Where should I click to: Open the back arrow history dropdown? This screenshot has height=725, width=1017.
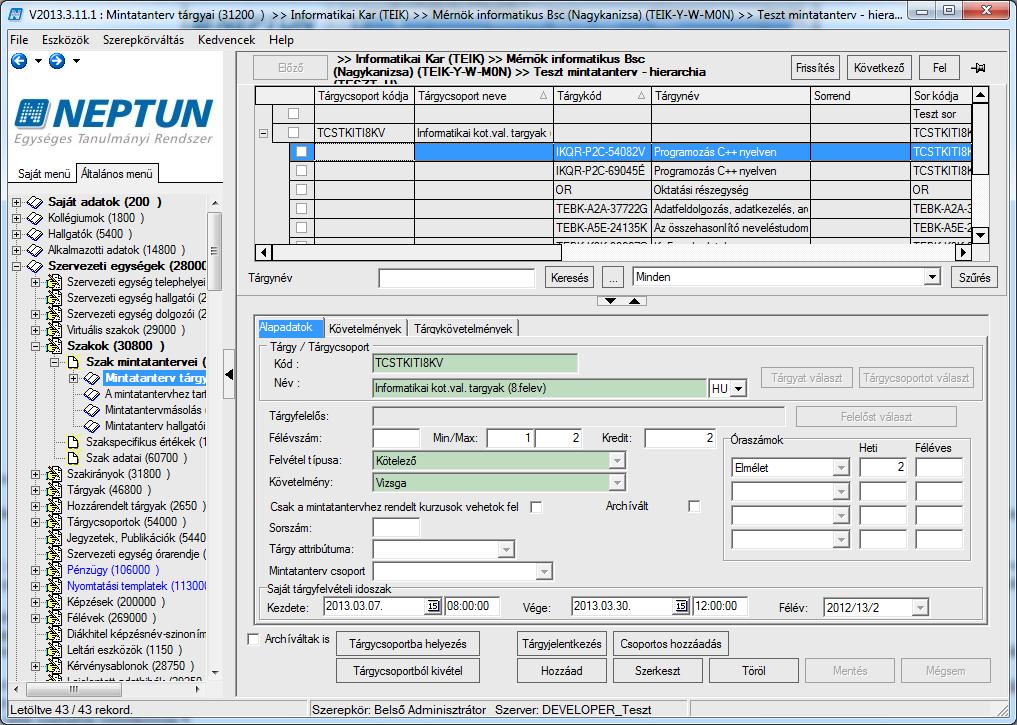pos(38,61)
